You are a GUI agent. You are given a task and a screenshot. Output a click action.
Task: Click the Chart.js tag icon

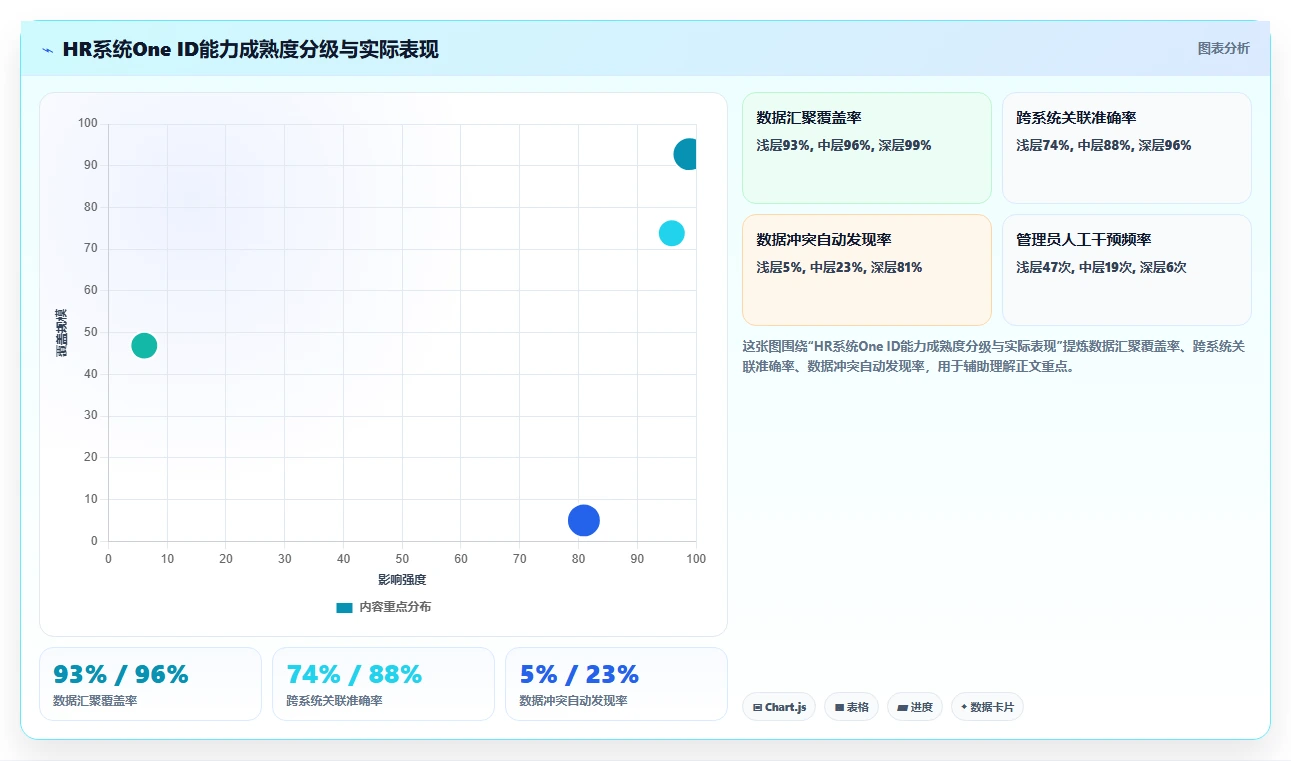(x=757, y=708)
